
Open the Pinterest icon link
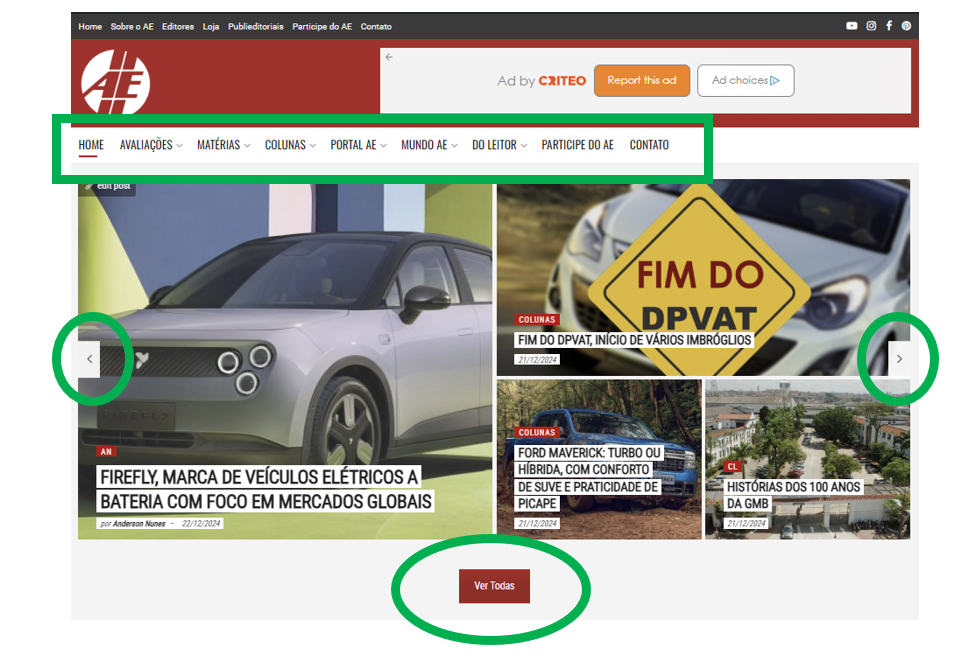coord(906,26)
